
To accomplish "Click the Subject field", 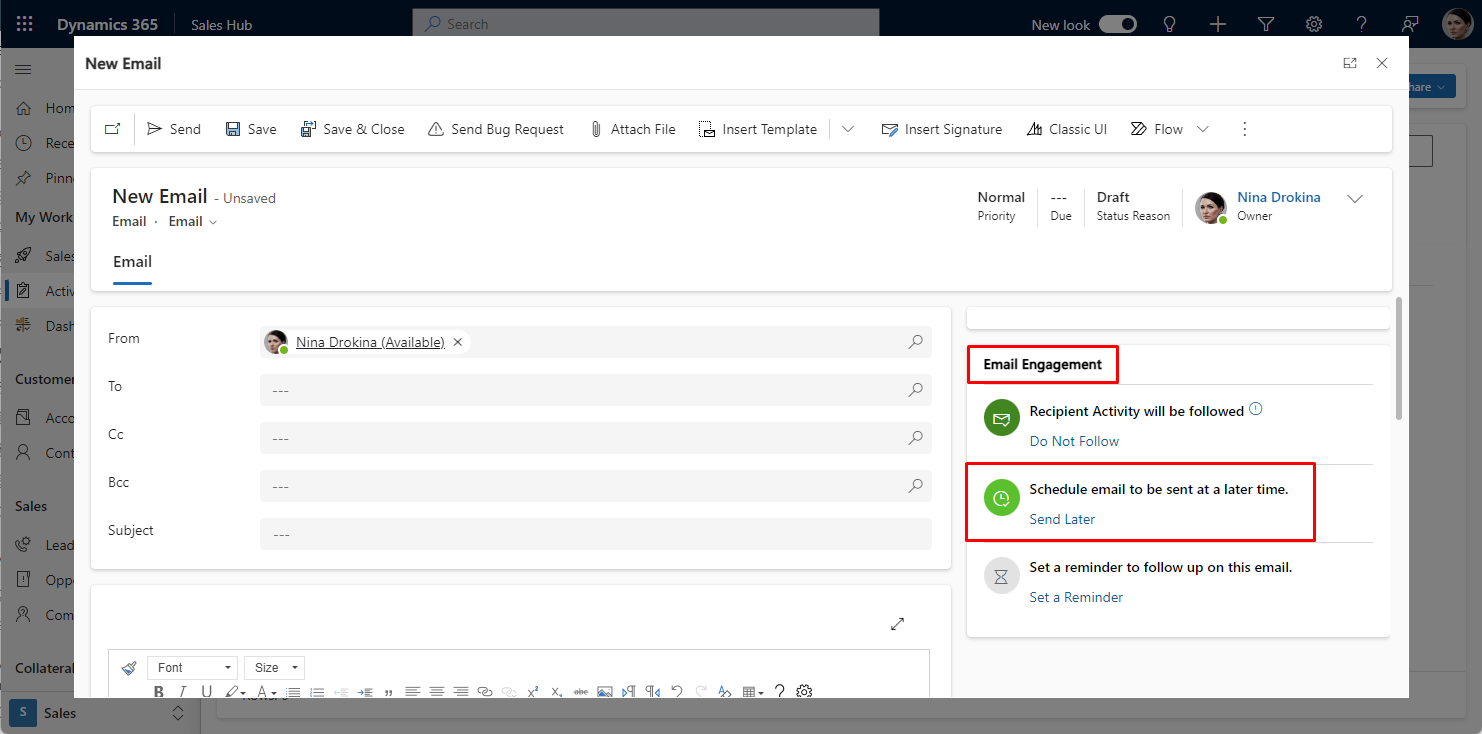I will point(595,534).
